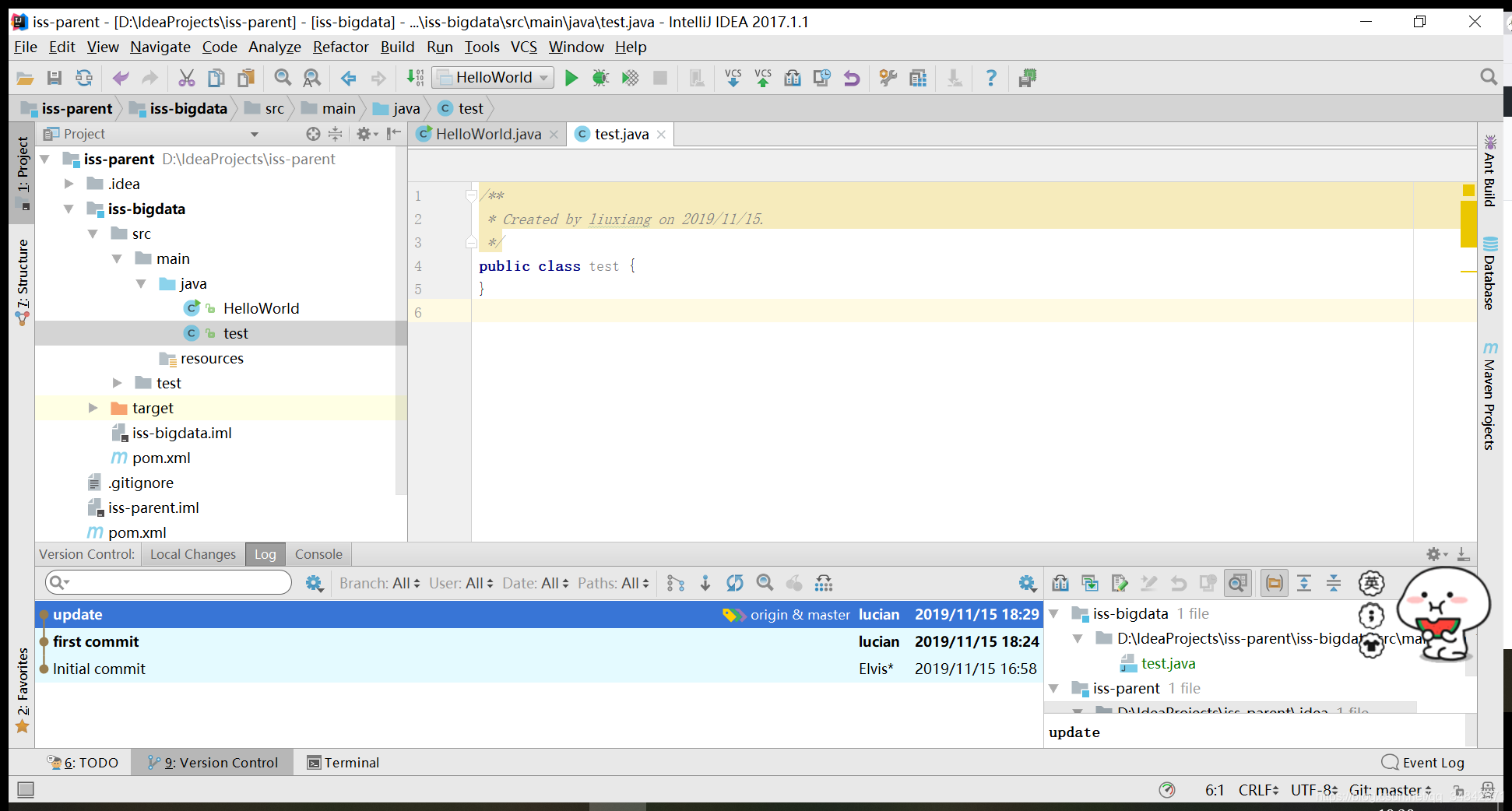
Task: Open the Branch: All filter dropdown
Action: (x=379, y=583)
